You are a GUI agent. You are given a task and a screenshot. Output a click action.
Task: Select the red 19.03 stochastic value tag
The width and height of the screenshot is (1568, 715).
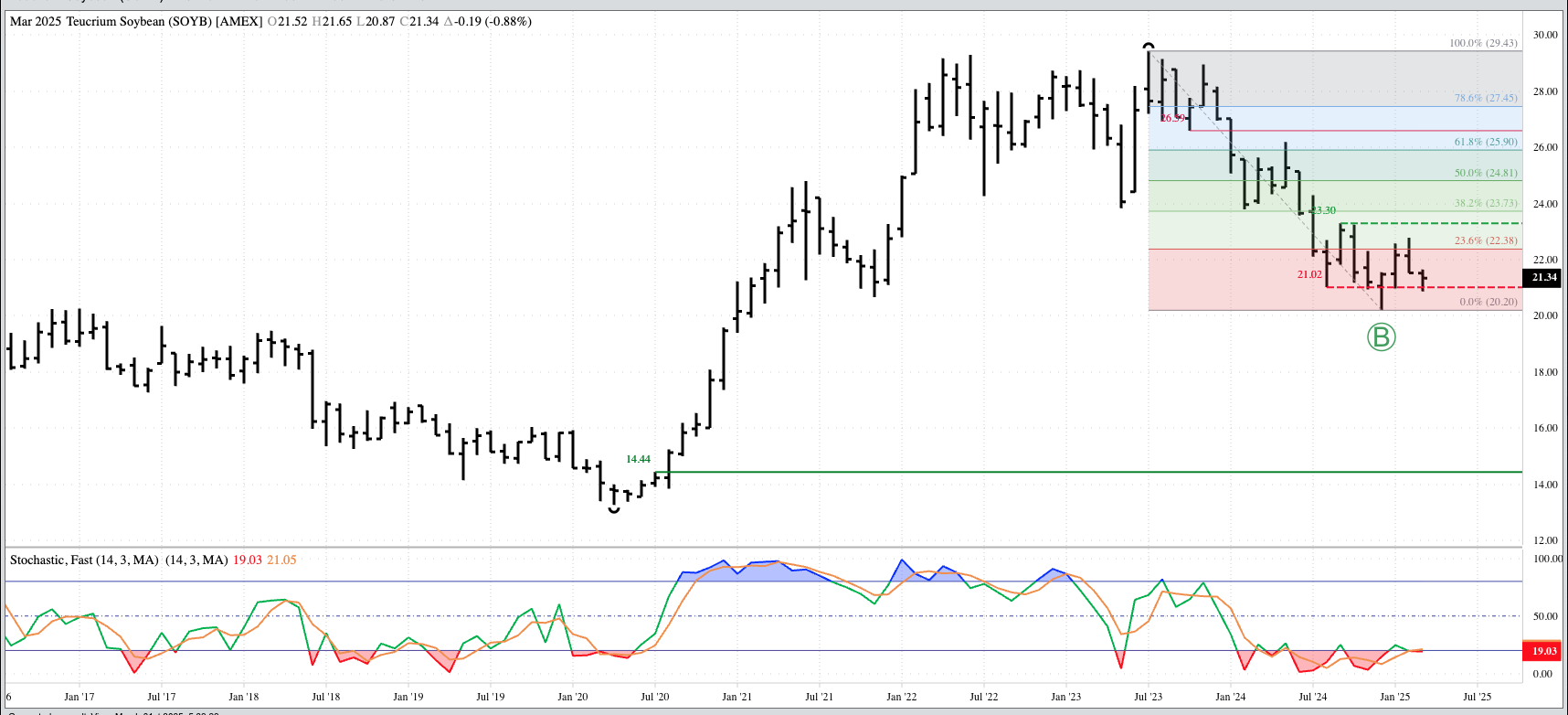tap(1543, 651)
